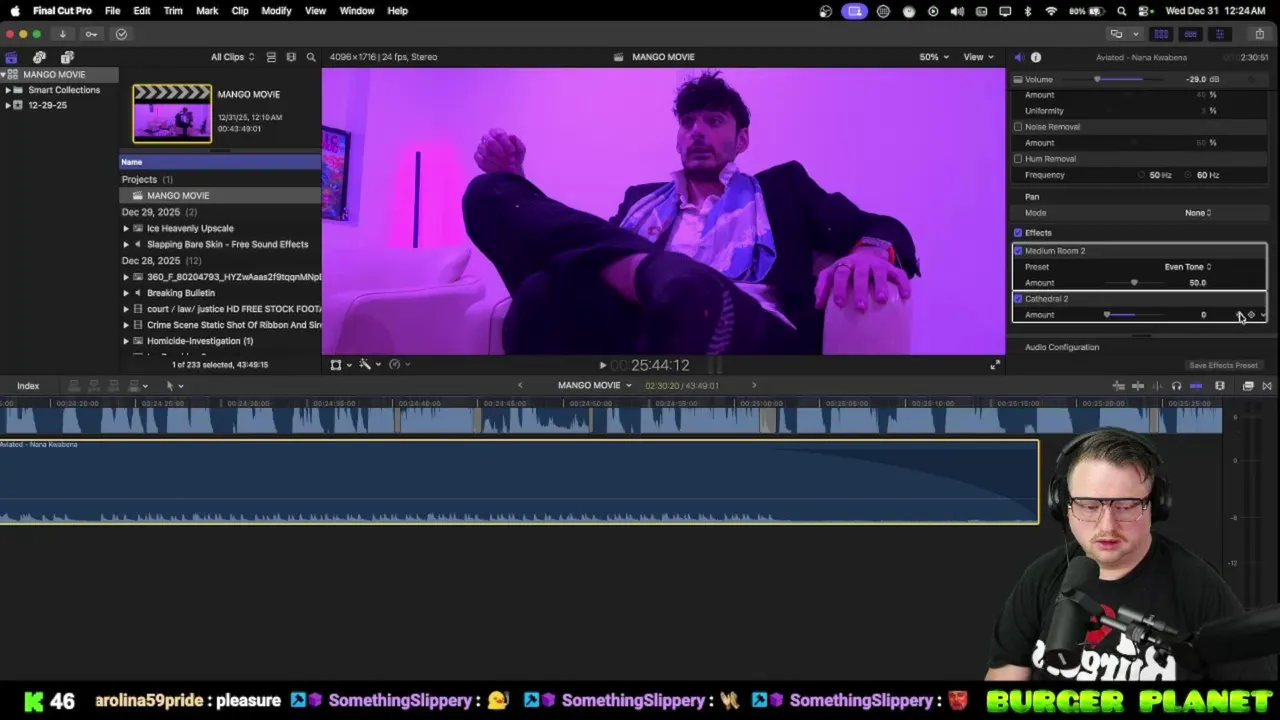Image resolution: width=1280 pixels, height=720 pixels.
Task: Toggle the Effects section checkbox
Action: (1018, 233)
